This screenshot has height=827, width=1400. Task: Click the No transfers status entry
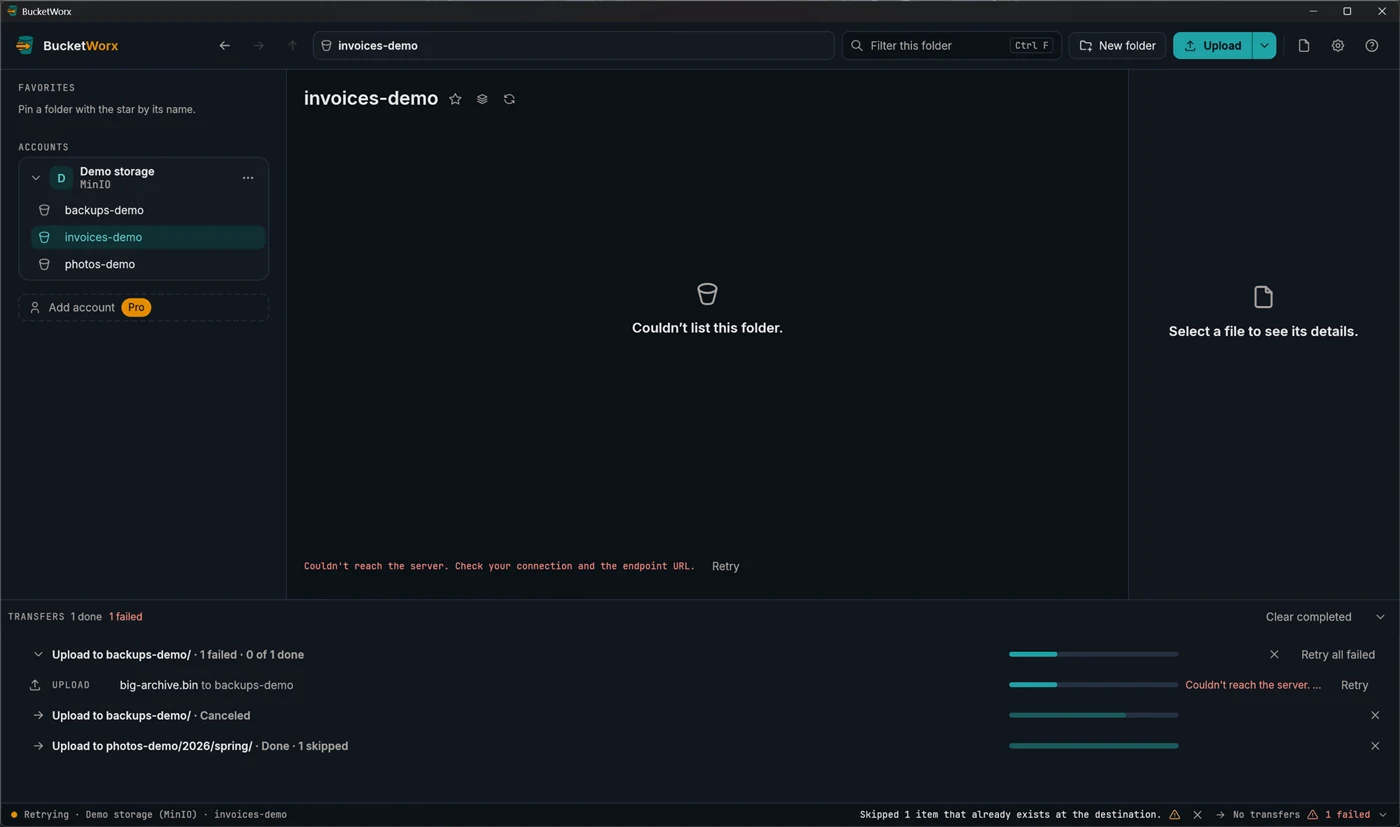(1266, 815)
